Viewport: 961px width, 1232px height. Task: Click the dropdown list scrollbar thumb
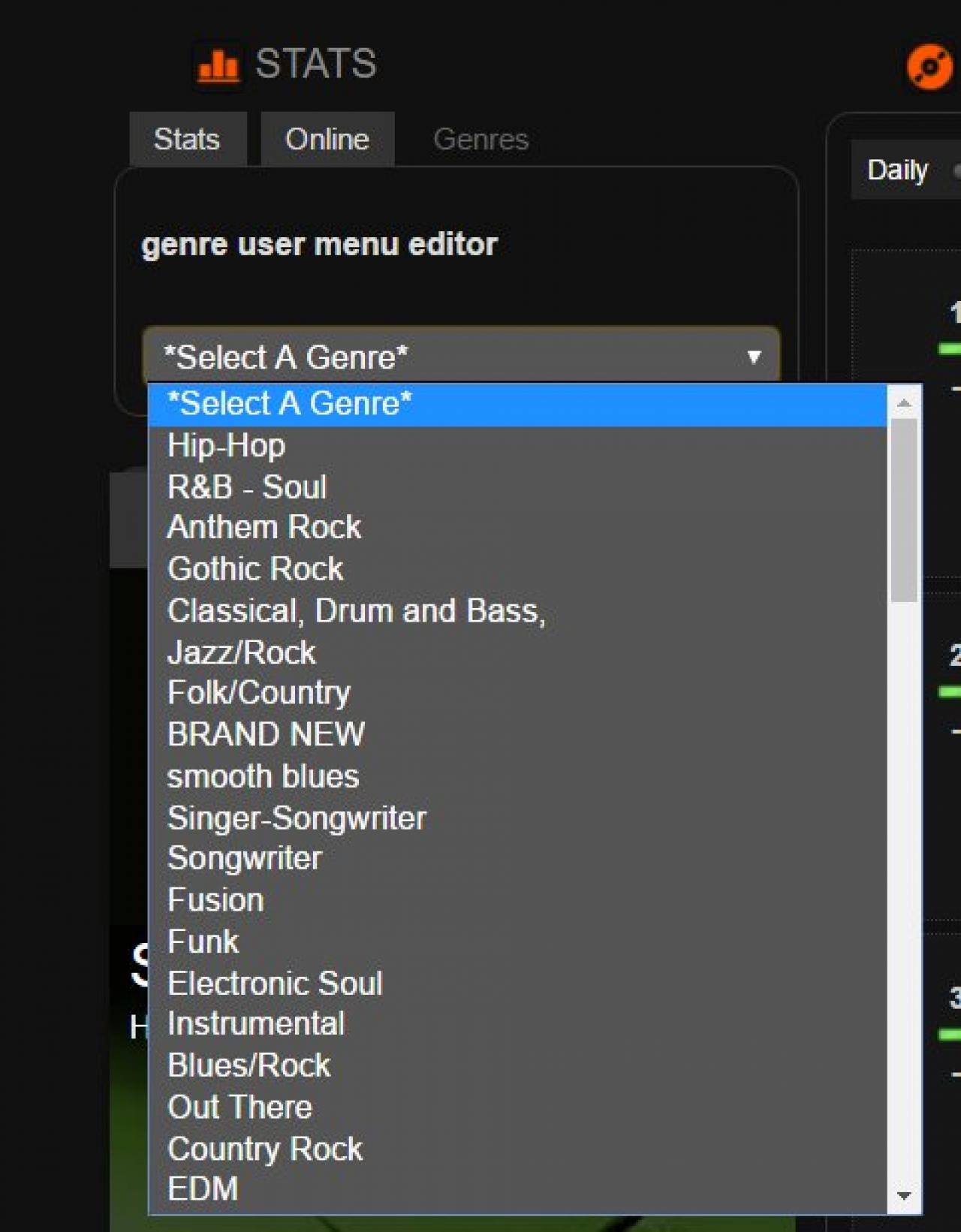904,511
